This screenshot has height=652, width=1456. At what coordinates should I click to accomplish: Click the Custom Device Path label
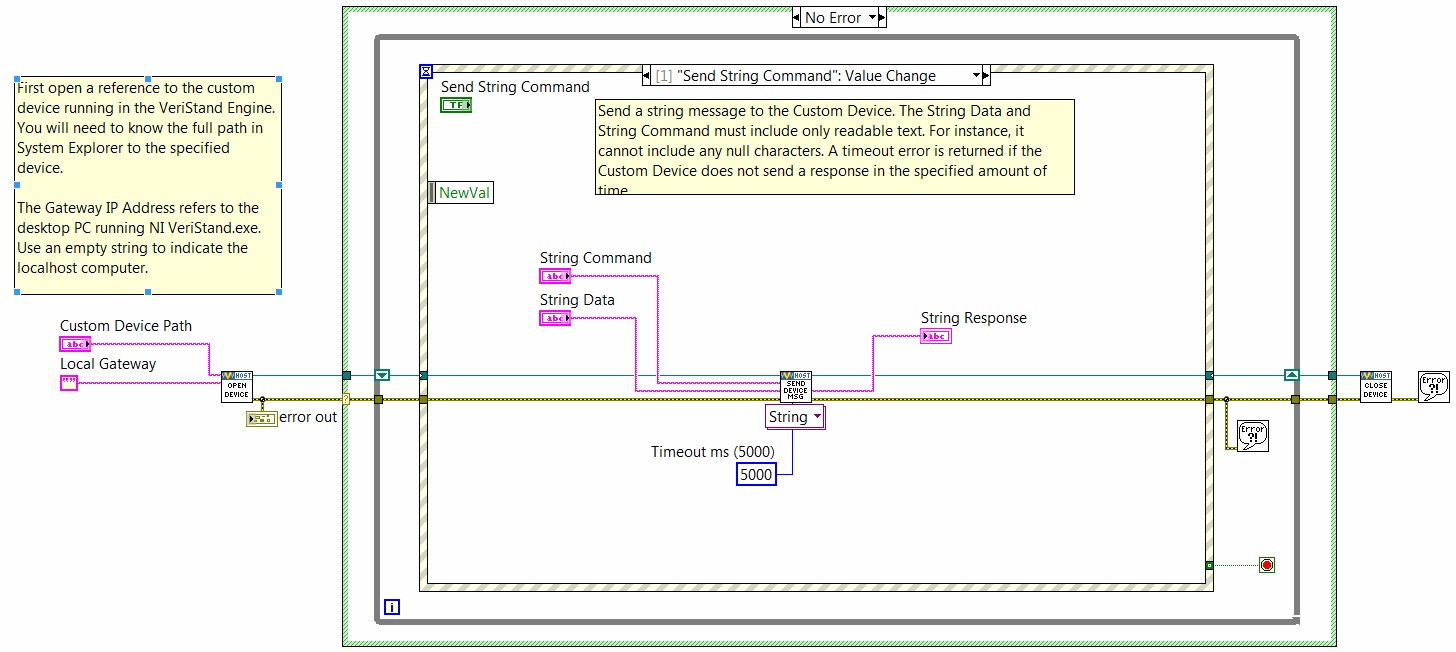(x=126, y=326)
